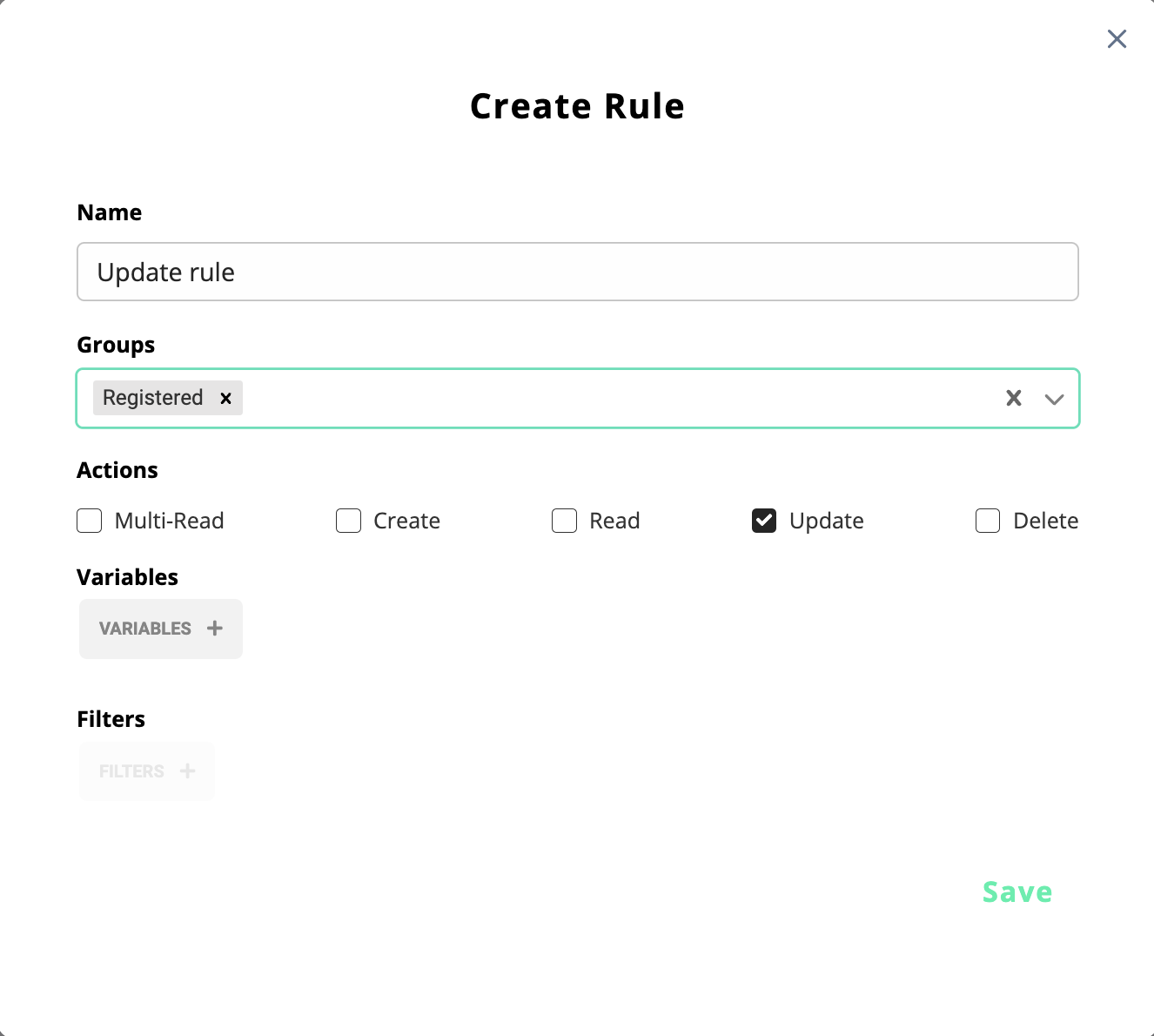Viewport: 1154px width, 1036px height.
Task: Save the rule
Action: click(1017, 891)
